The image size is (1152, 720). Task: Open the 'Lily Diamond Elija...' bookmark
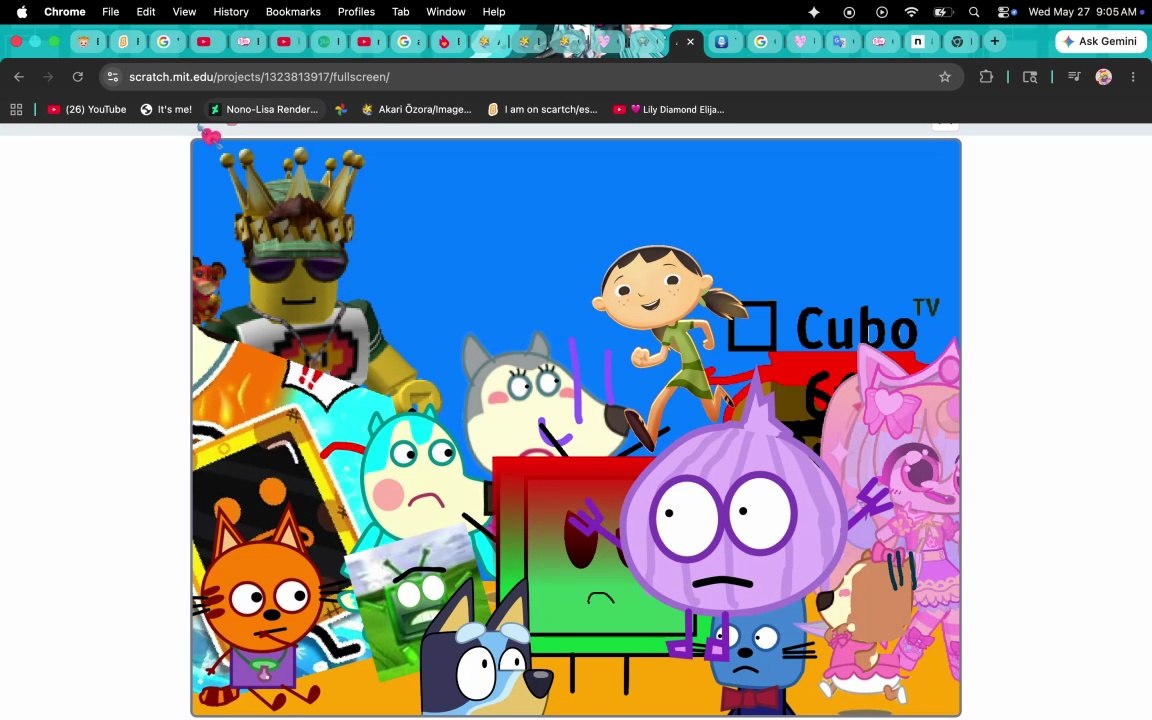coord(669,109)
